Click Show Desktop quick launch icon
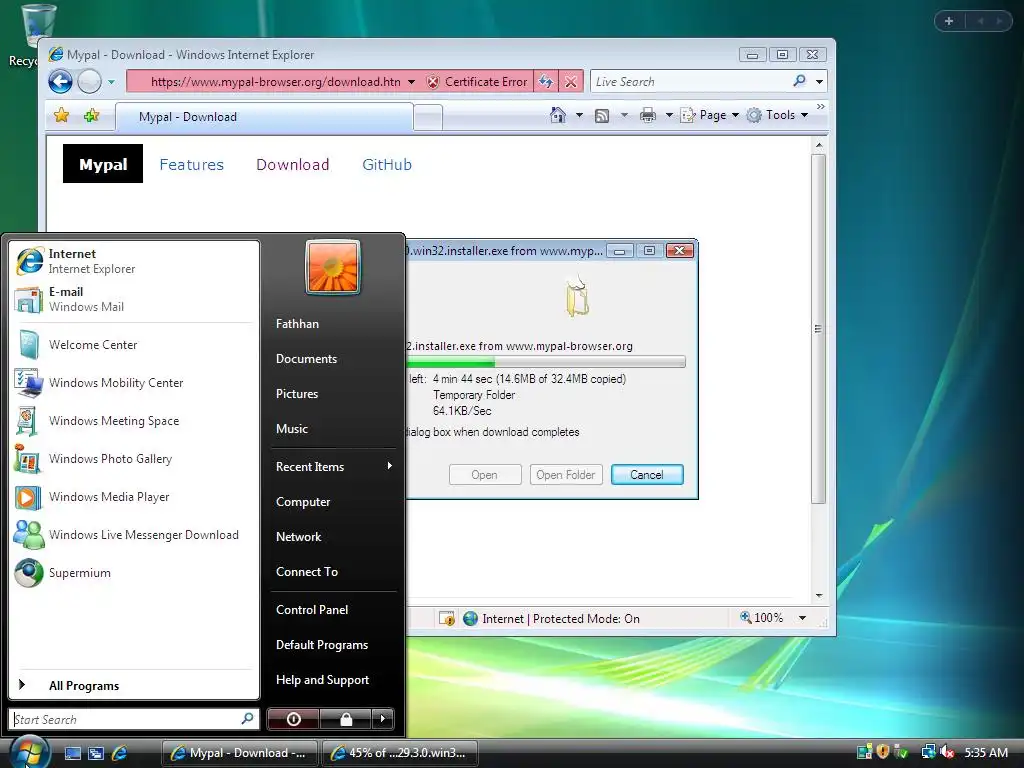The height and width of the screenshot is (768, 1024). point(72,753)
